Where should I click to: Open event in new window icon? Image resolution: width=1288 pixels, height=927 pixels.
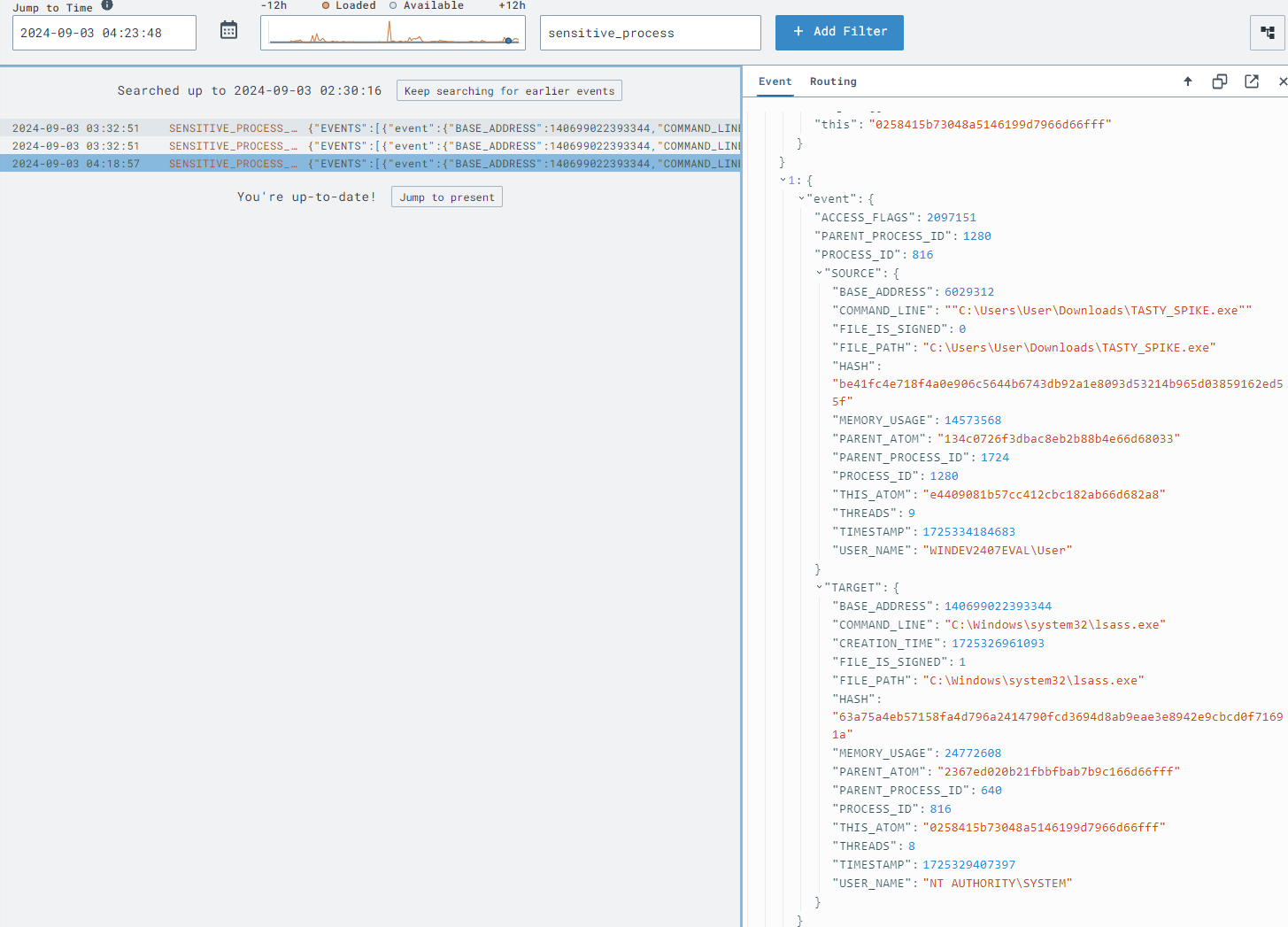pos(1252,81)
